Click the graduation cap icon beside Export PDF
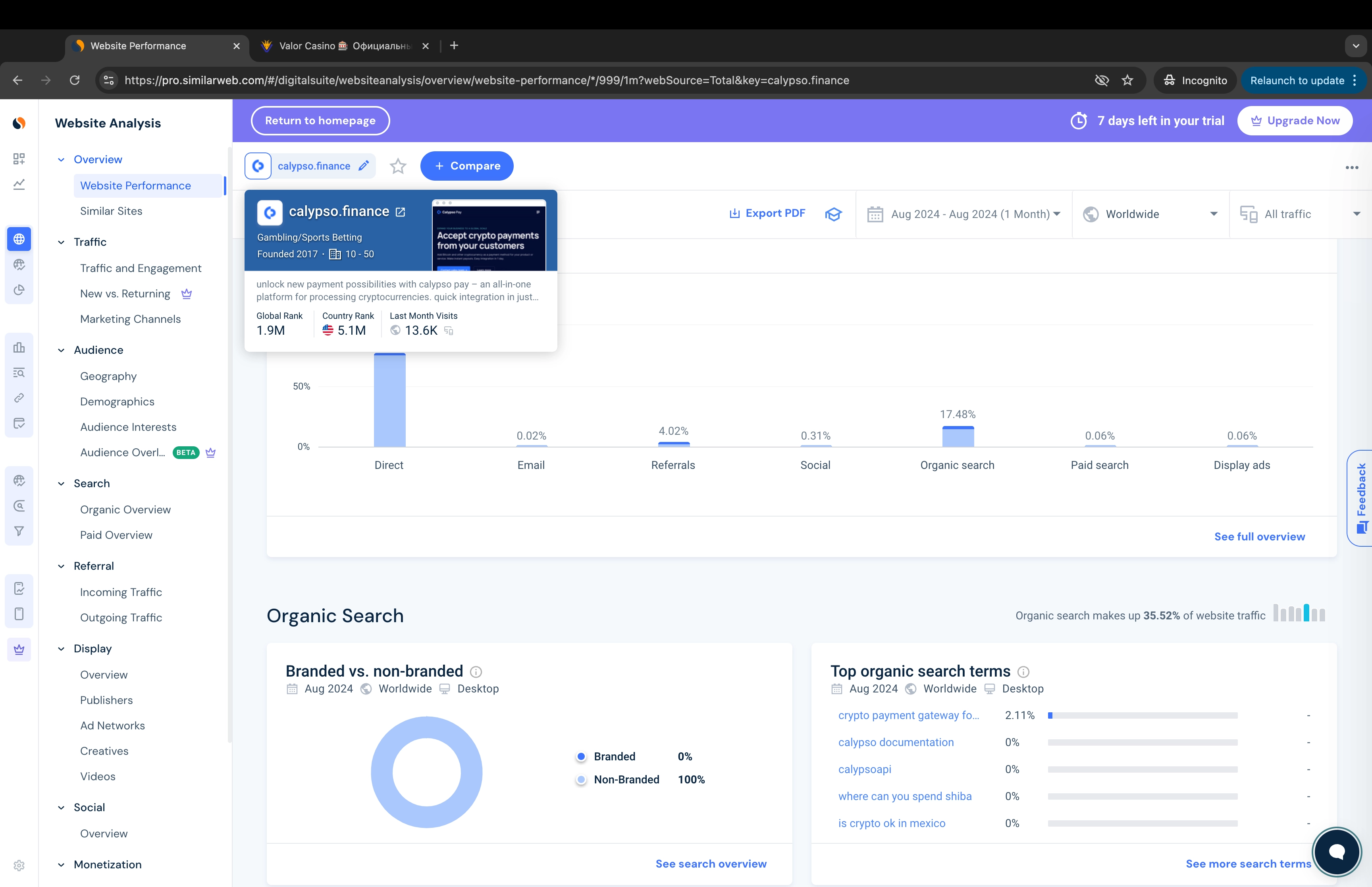1372x887 pixels. coord(833,214)
